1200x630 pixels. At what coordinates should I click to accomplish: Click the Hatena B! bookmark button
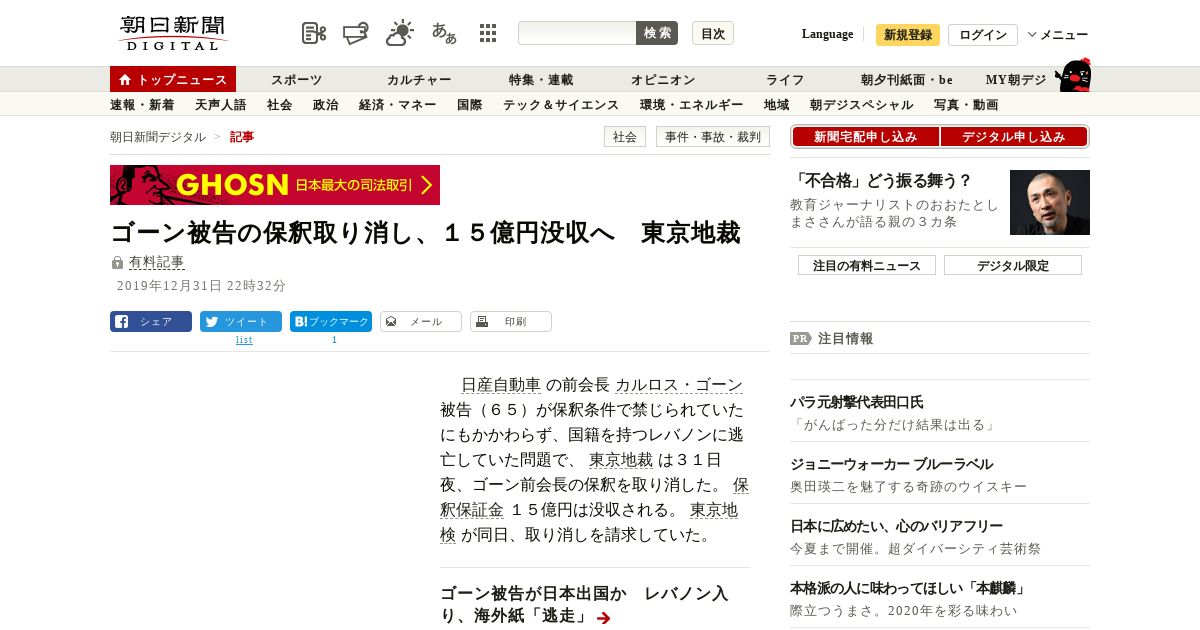pos(331,322)
